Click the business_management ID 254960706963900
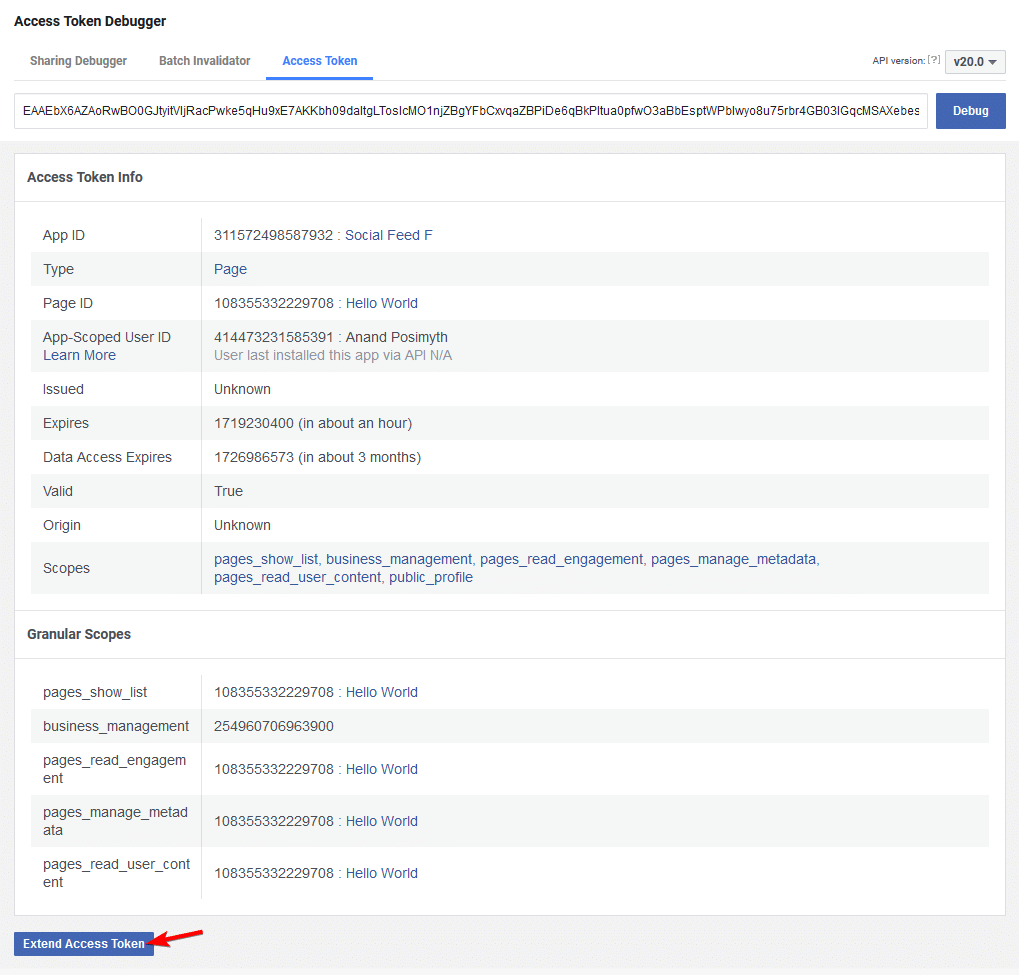 (274, 726)
